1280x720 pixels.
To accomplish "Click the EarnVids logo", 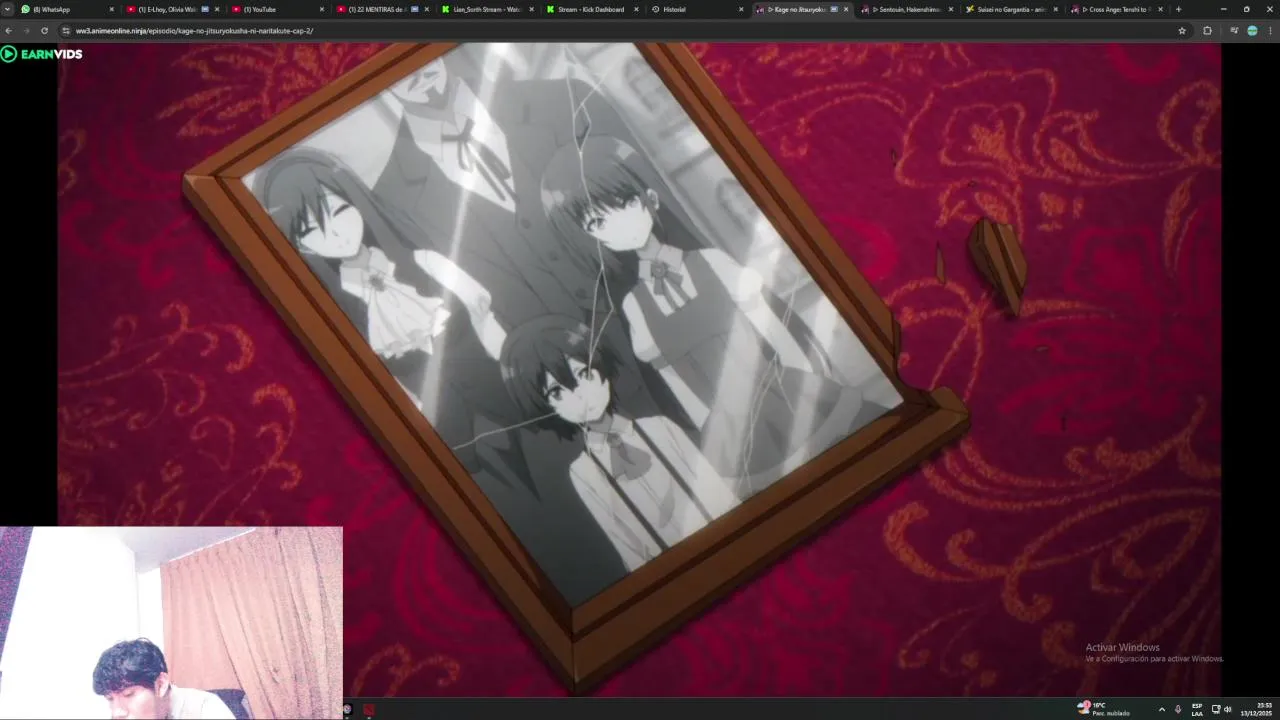I will pyautogui.click(x=41, y=54).
